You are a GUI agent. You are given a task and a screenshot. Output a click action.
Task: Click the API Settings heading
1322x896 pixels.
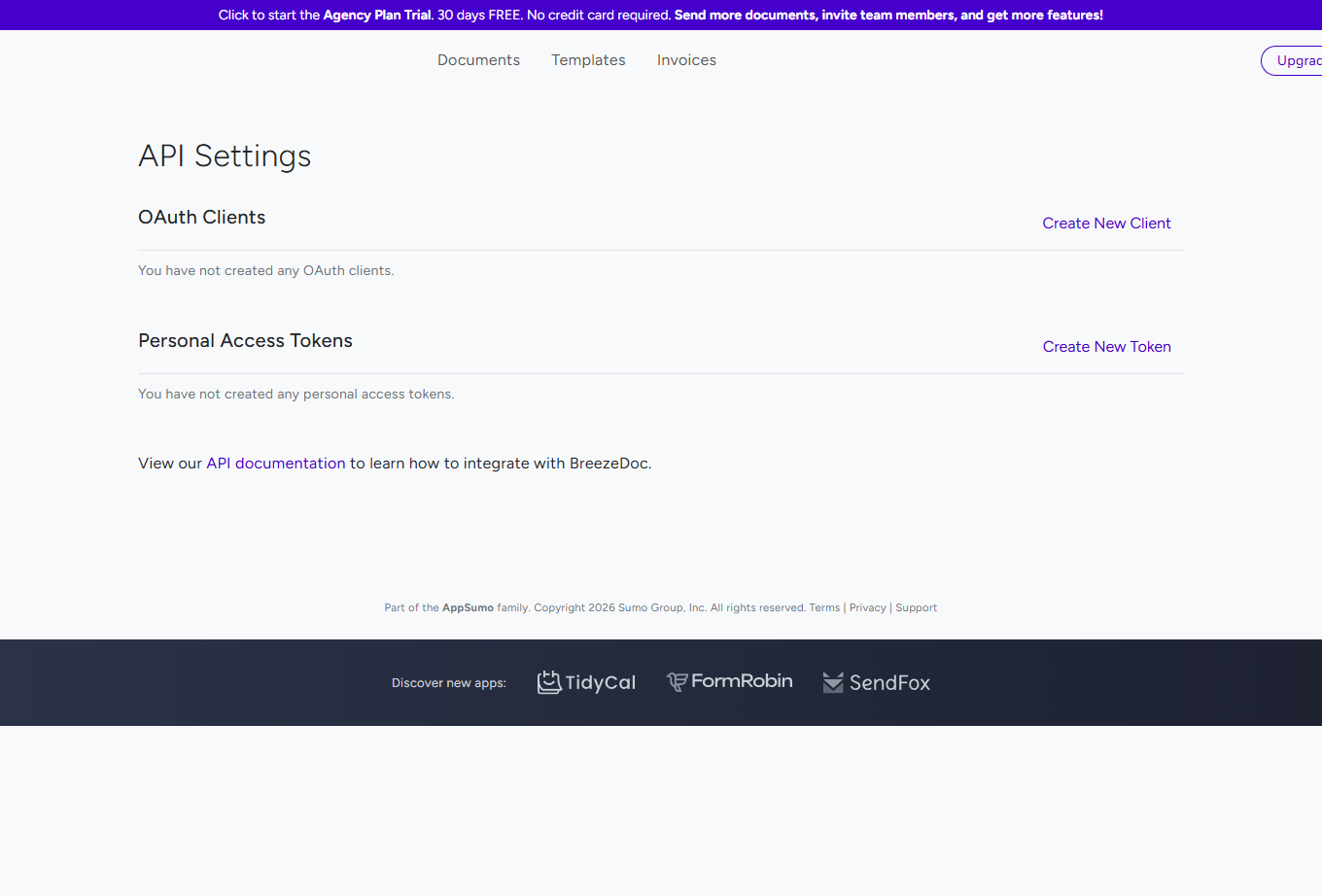(x=225, y=155)
